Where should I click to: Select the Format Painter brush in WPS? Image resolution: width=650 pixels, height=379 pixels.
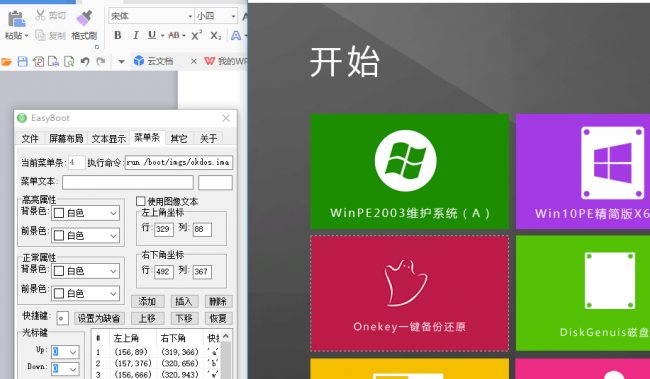84,18
